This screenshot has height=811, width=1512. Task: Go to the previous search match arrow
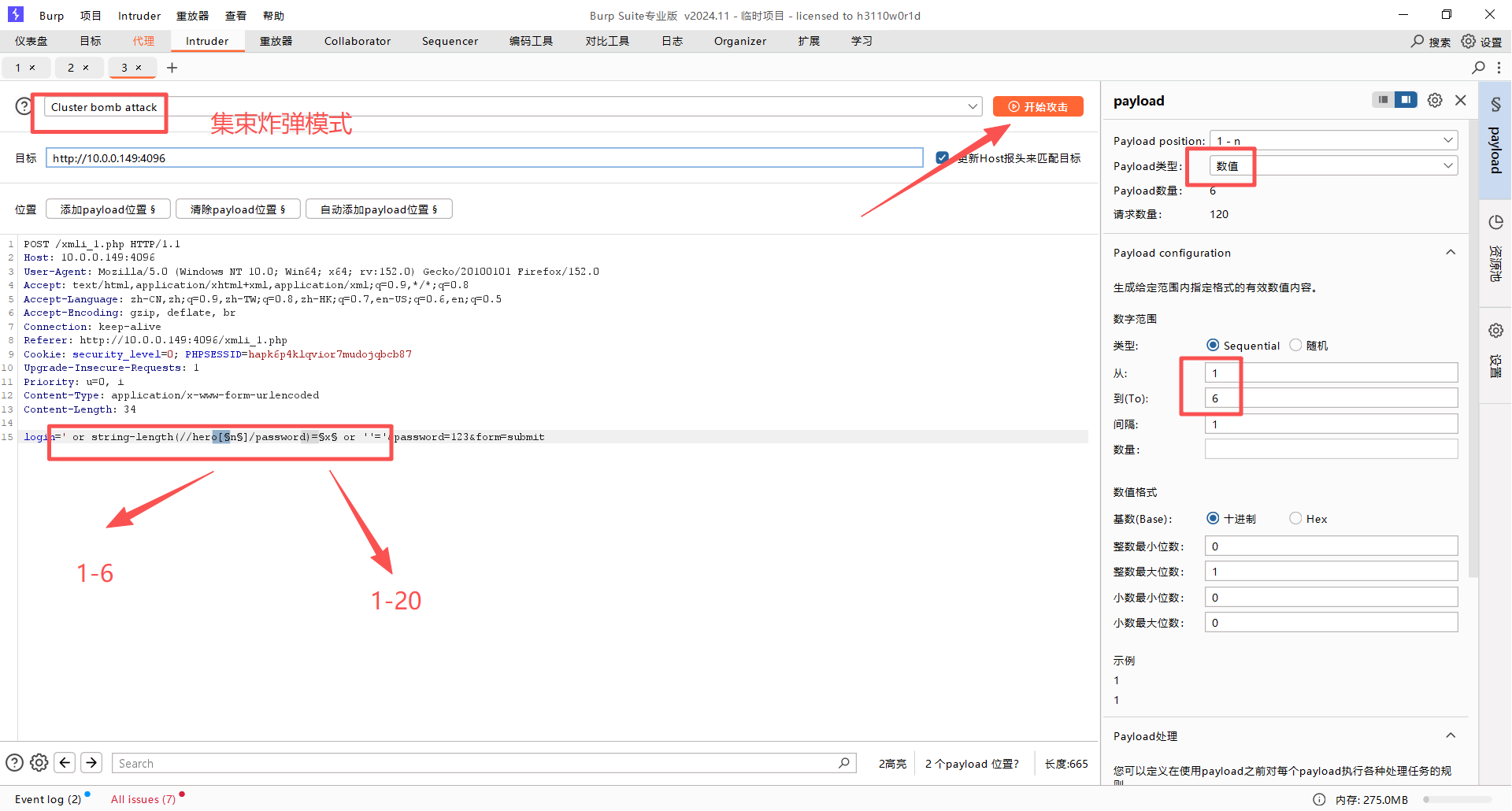65,763
